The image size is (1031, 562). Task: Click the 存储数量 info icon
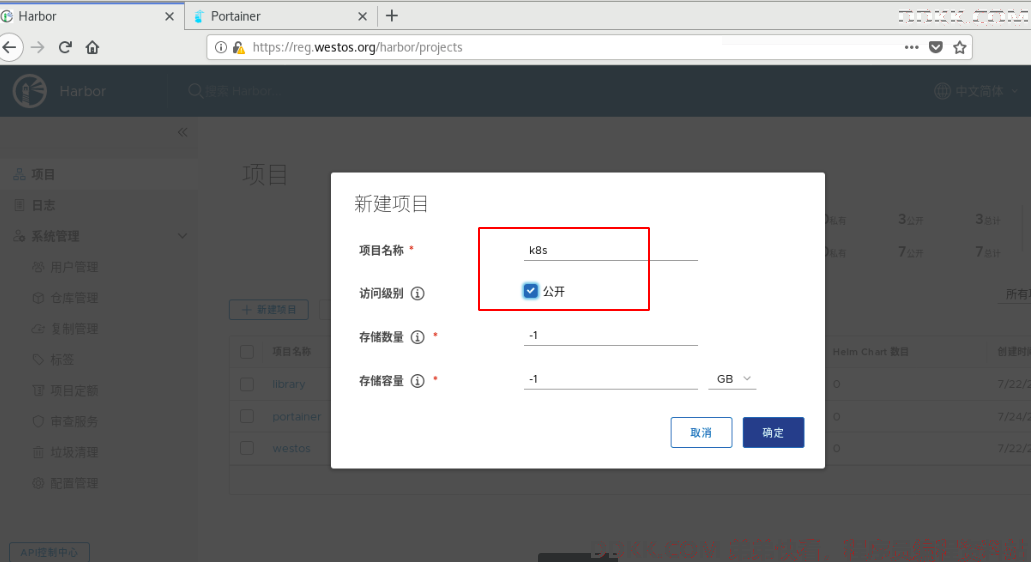coord(418,337)
